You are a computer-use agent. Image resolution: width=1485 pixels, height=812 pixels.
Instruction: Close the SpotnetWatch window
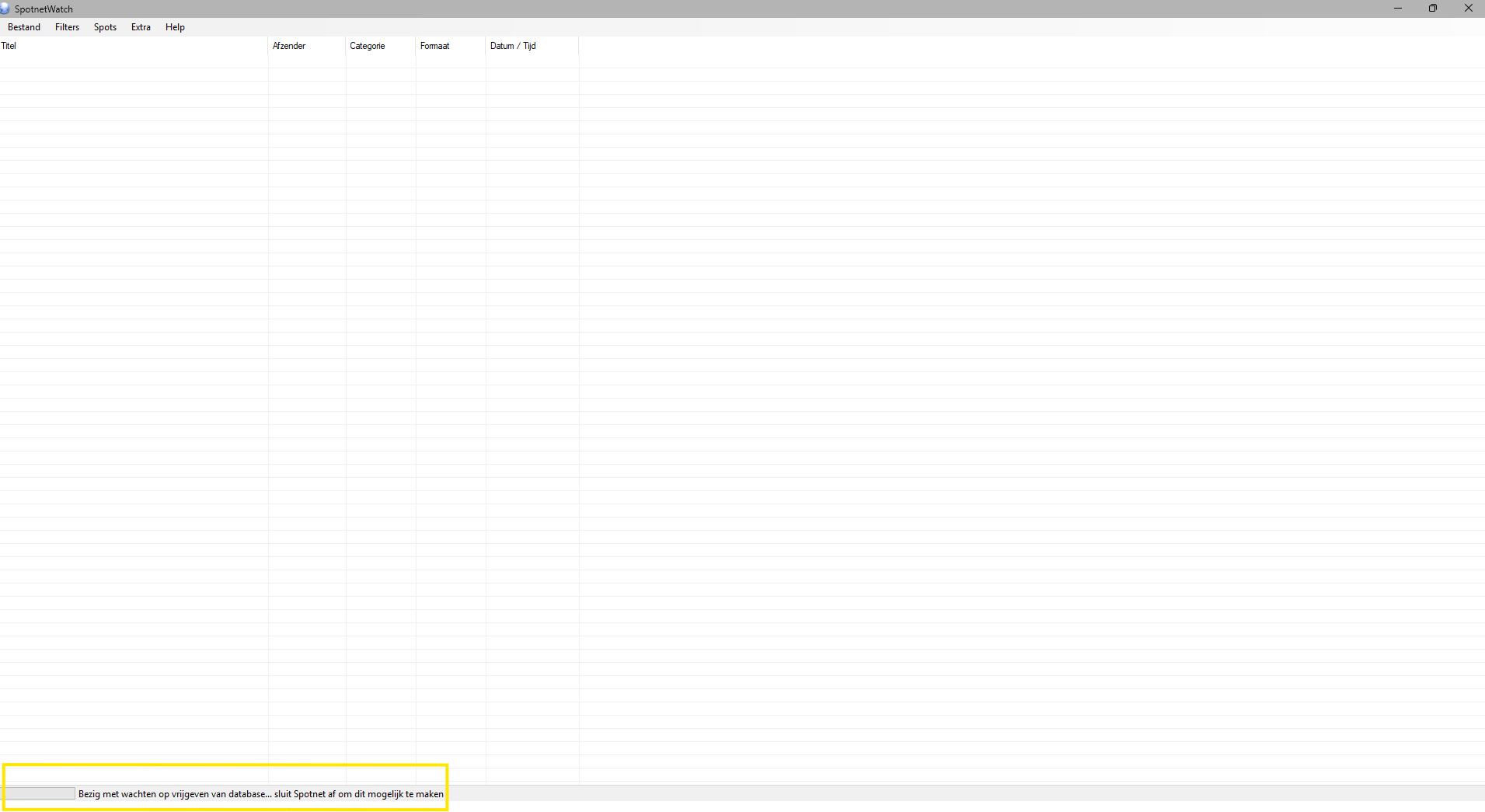click(1469, 9)
